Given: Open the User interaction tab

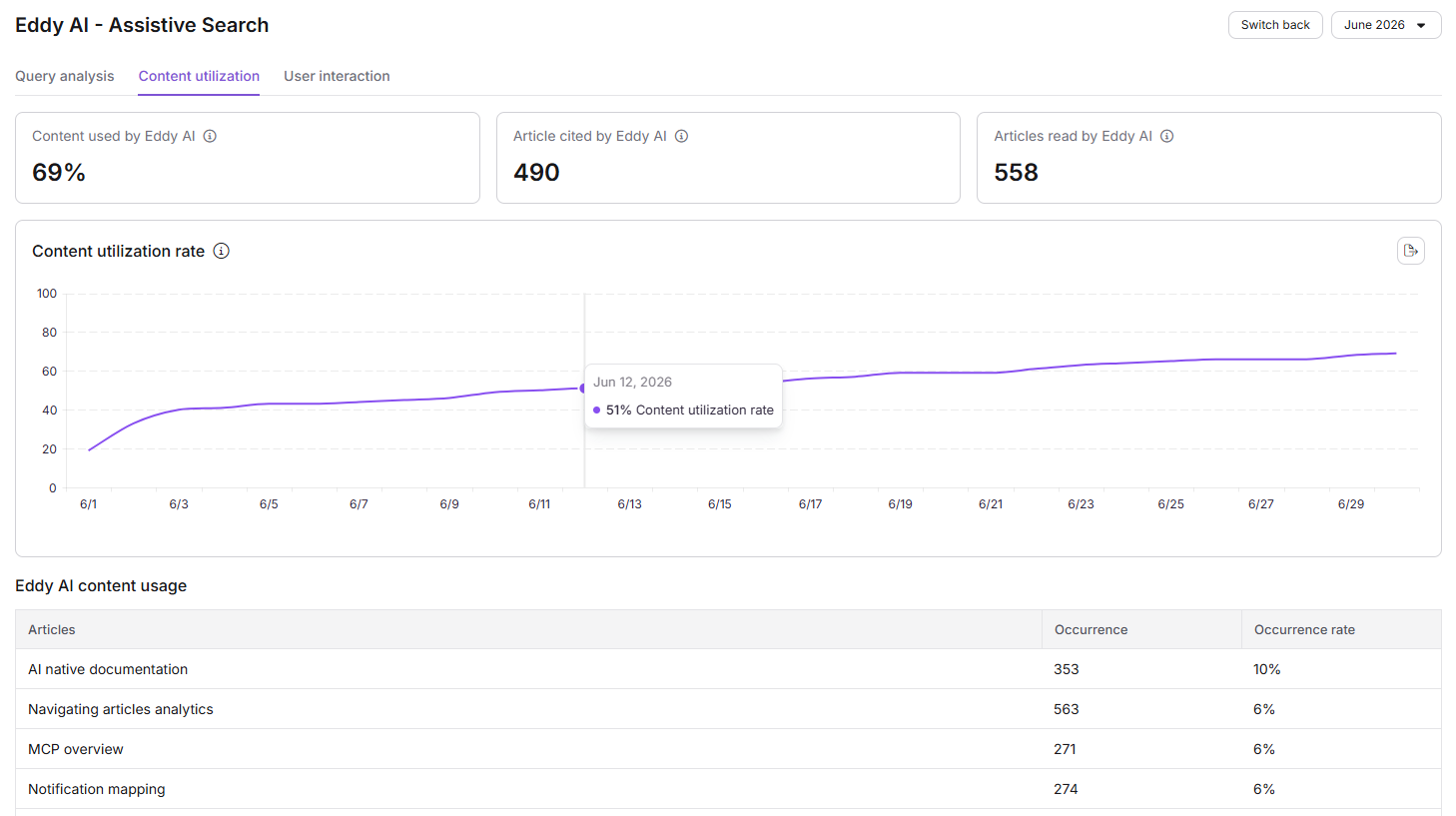Looking at the screenshot, I should [x=337, y=76].
